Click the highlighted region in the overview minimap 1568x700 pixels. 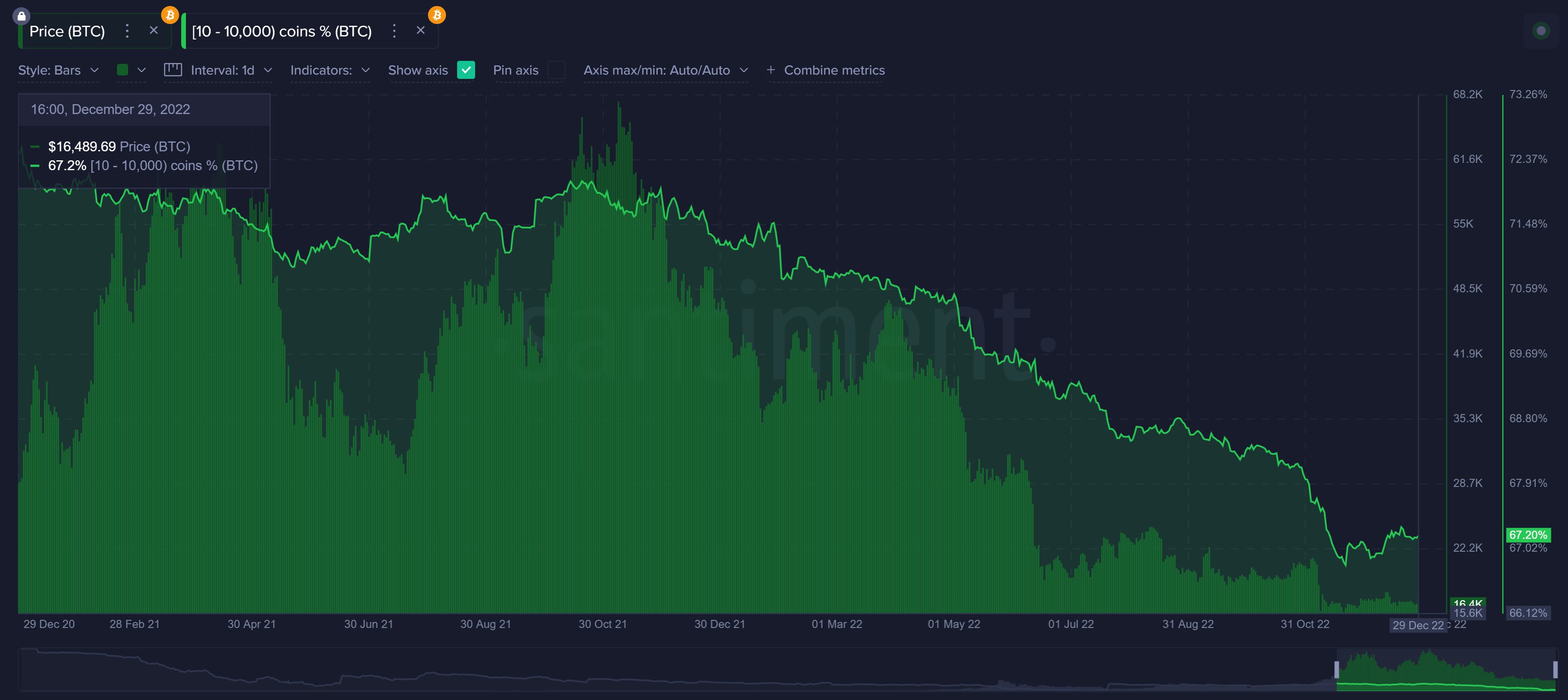pyautogui.click(x=1445, y=669)
